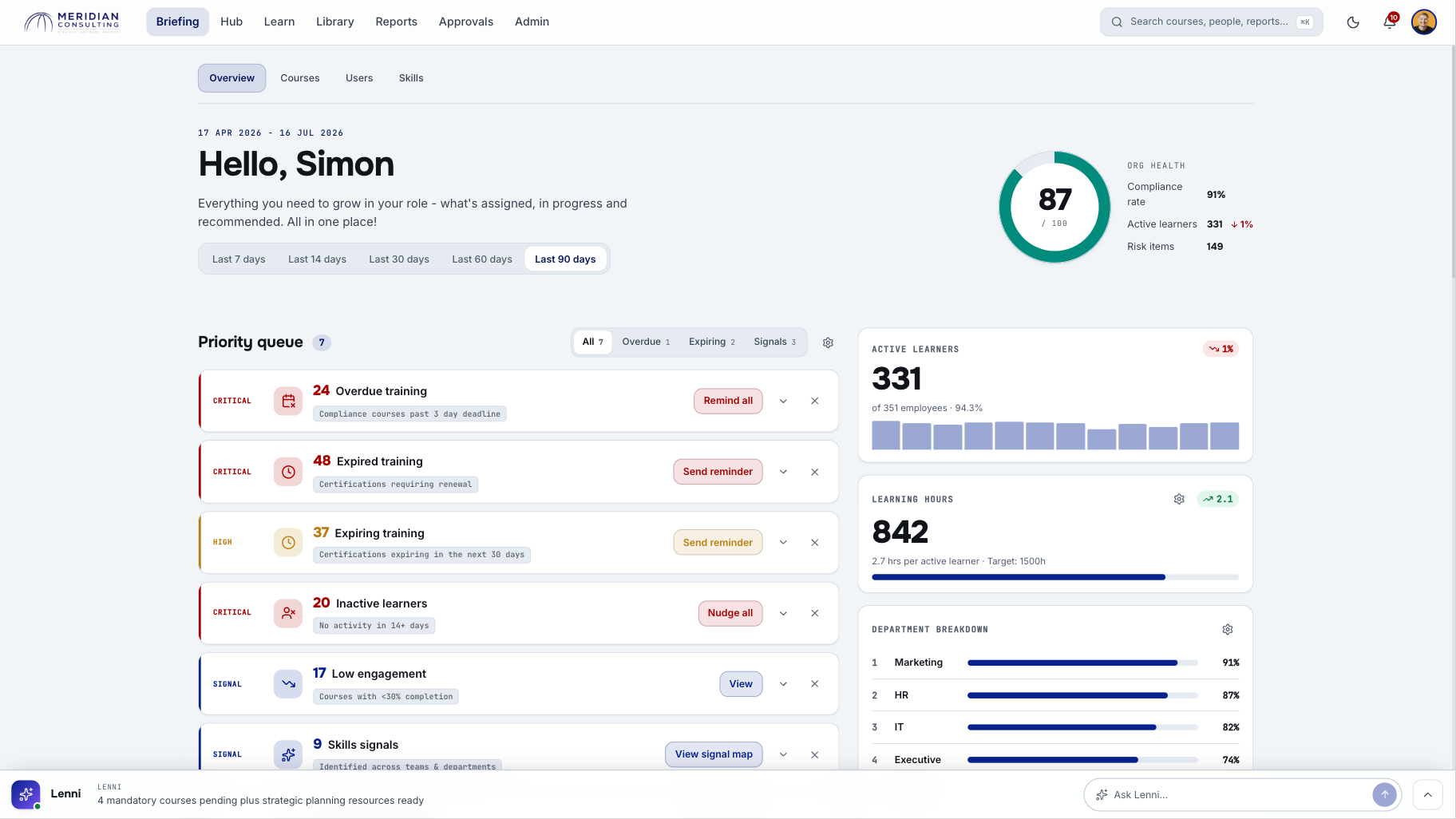Open Library from top navigation
Viewport: 1456px width, 819px height.
pyautogui.click(x=334, y=22)
